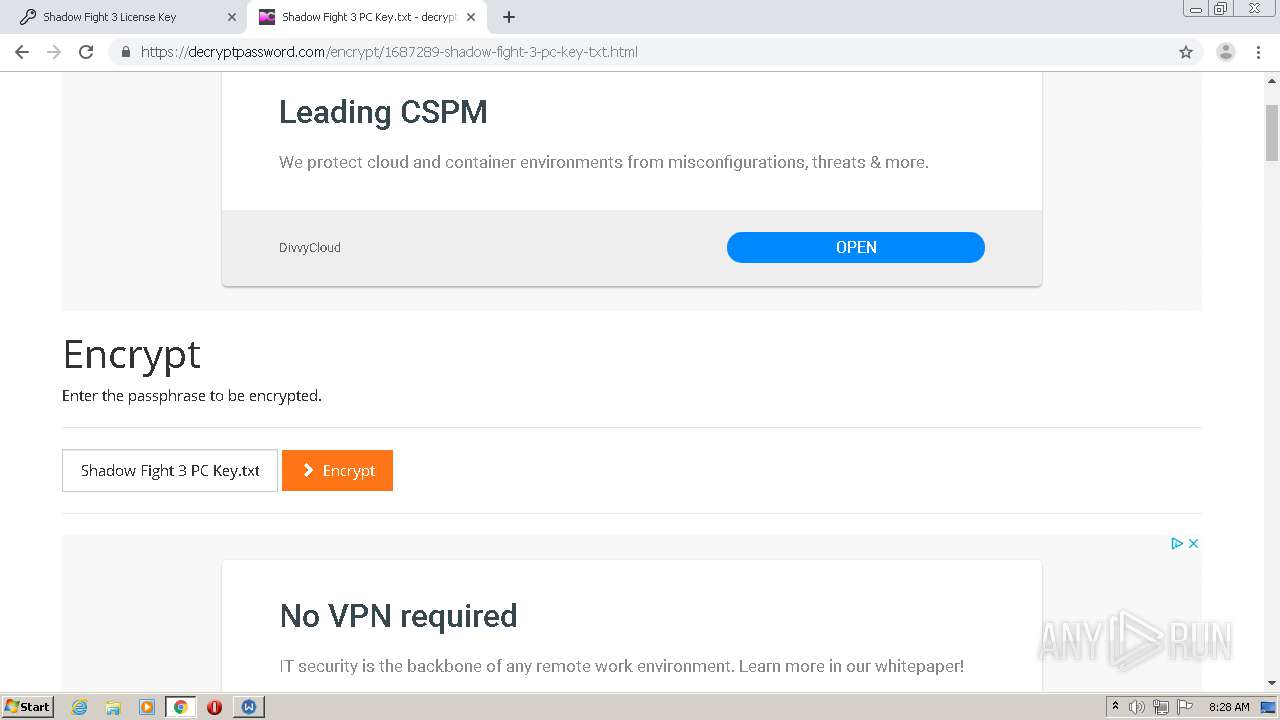The width and height of the screenshot is (1280, 720).
Task: Click the IT security whitepaper ad text
Action: click(x=622, y=666)
